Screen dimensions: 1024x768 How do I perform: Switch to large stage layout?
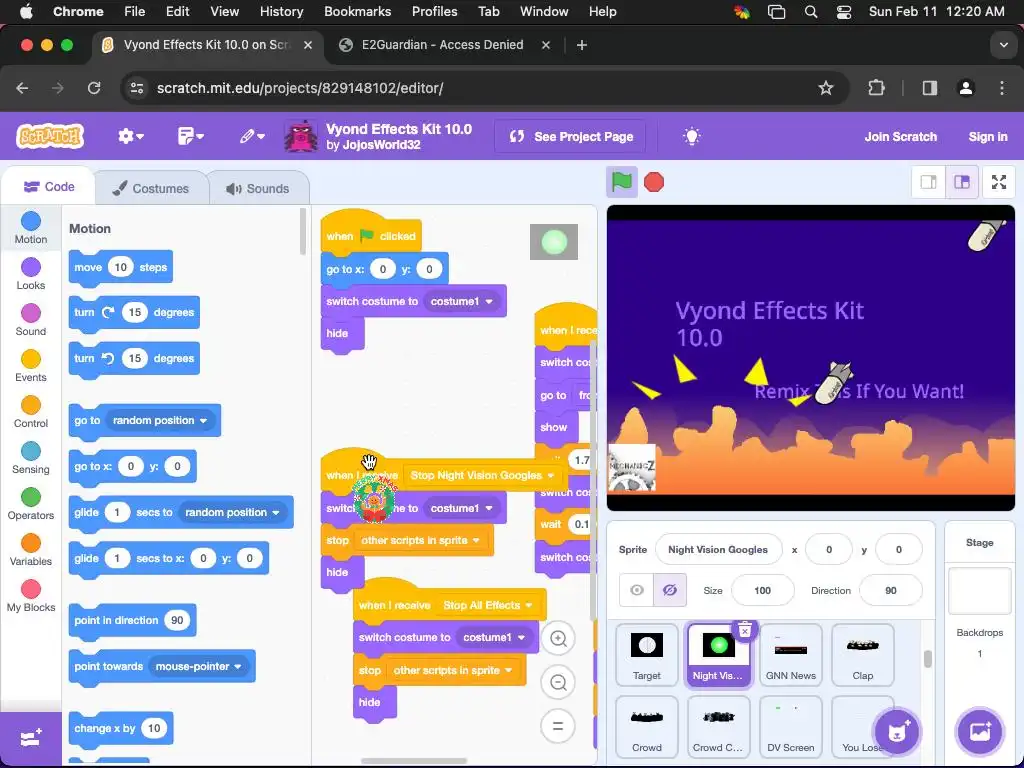[962, 182]
